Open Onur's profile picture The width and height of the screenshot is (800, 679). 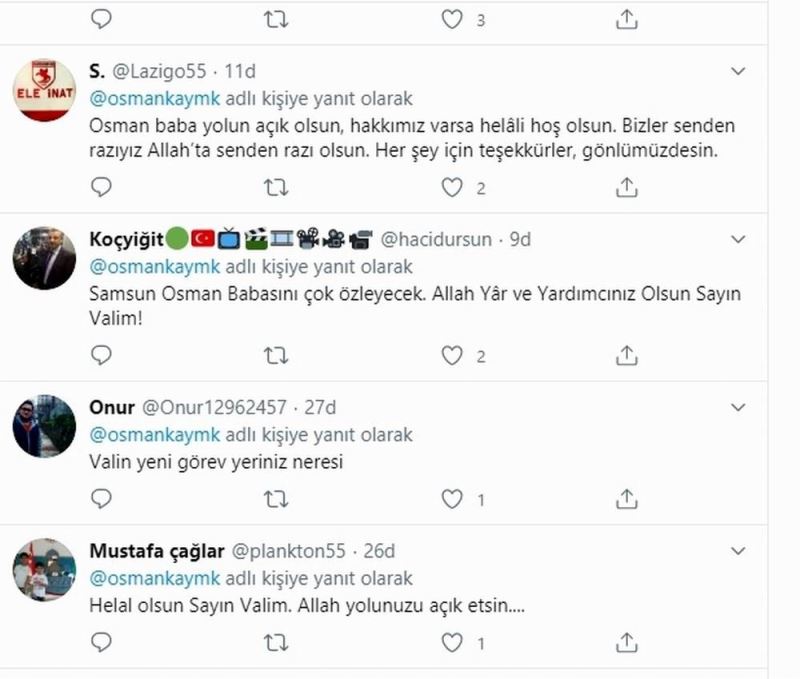click(x=44, y=426)
